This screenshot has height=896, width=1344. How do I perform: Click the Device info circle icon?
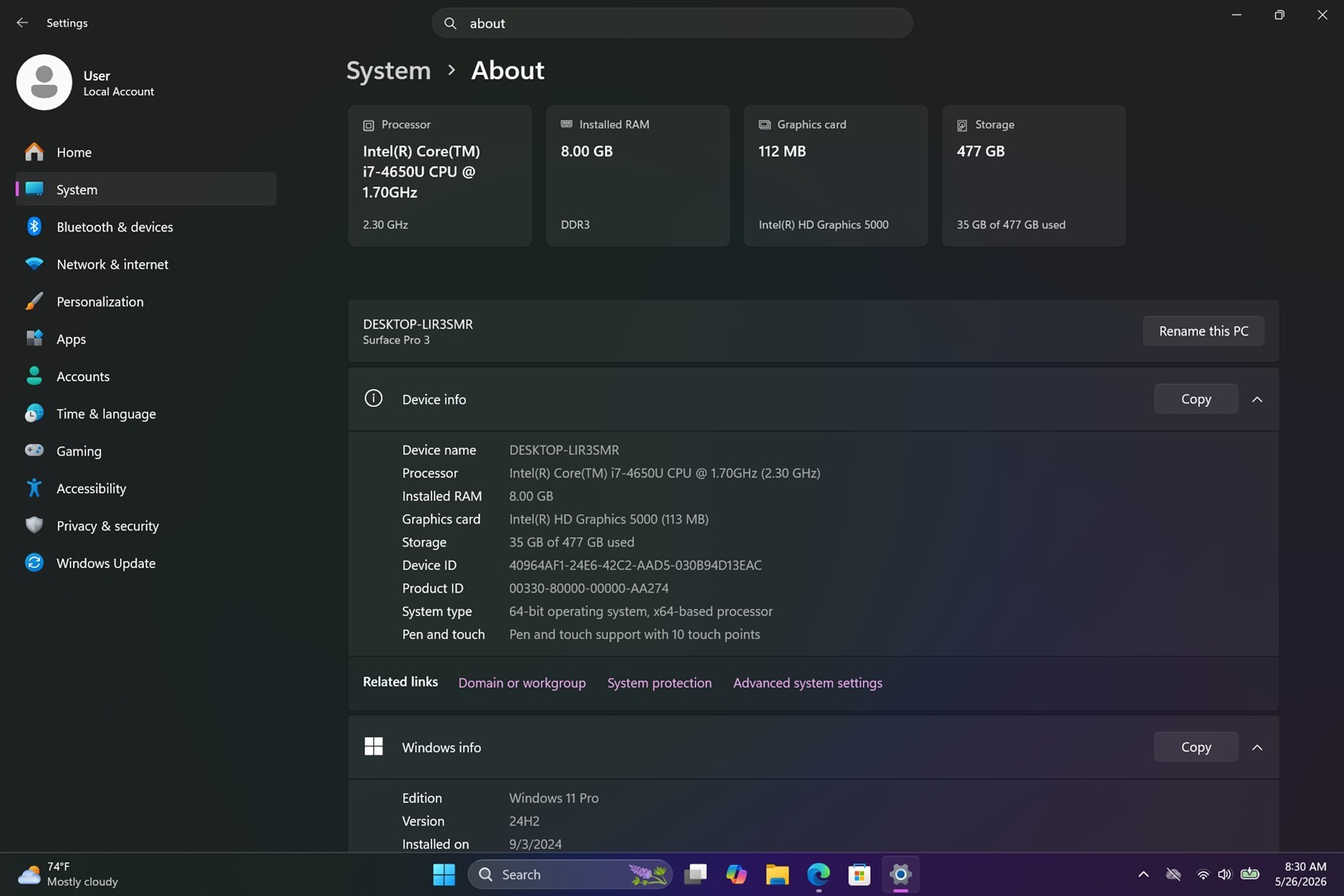pos(373,398)
